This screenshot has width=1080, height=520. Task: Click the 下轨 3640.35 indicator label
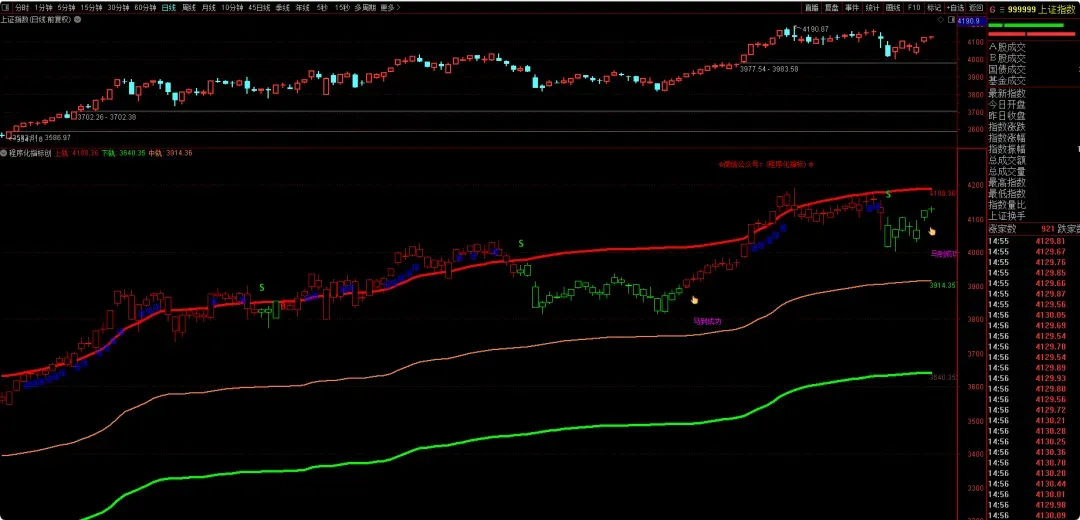pyautogui.click(x=123, y=153)
